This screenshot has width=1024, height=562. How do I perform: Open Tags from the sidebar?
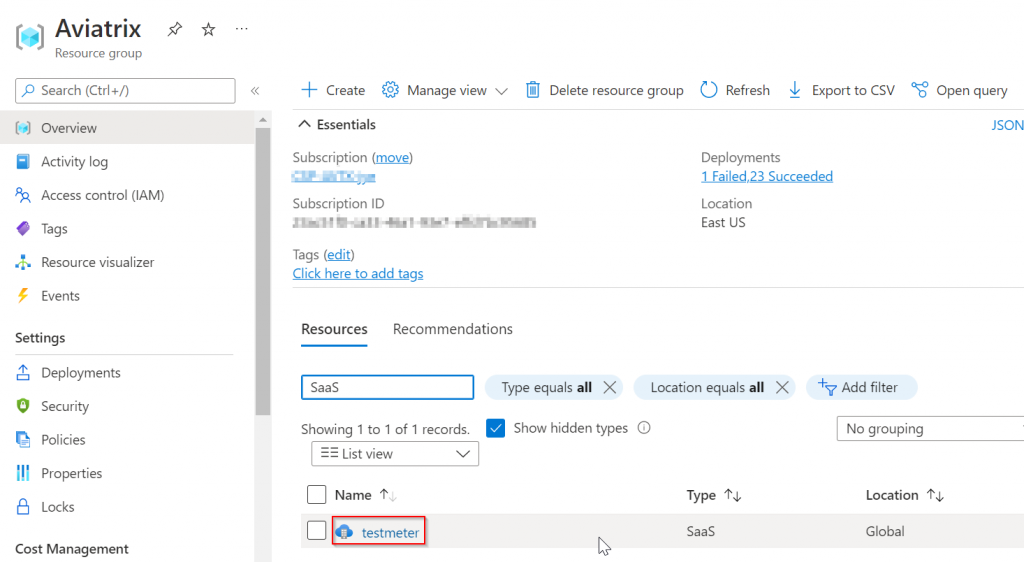(x=54, y=228)
